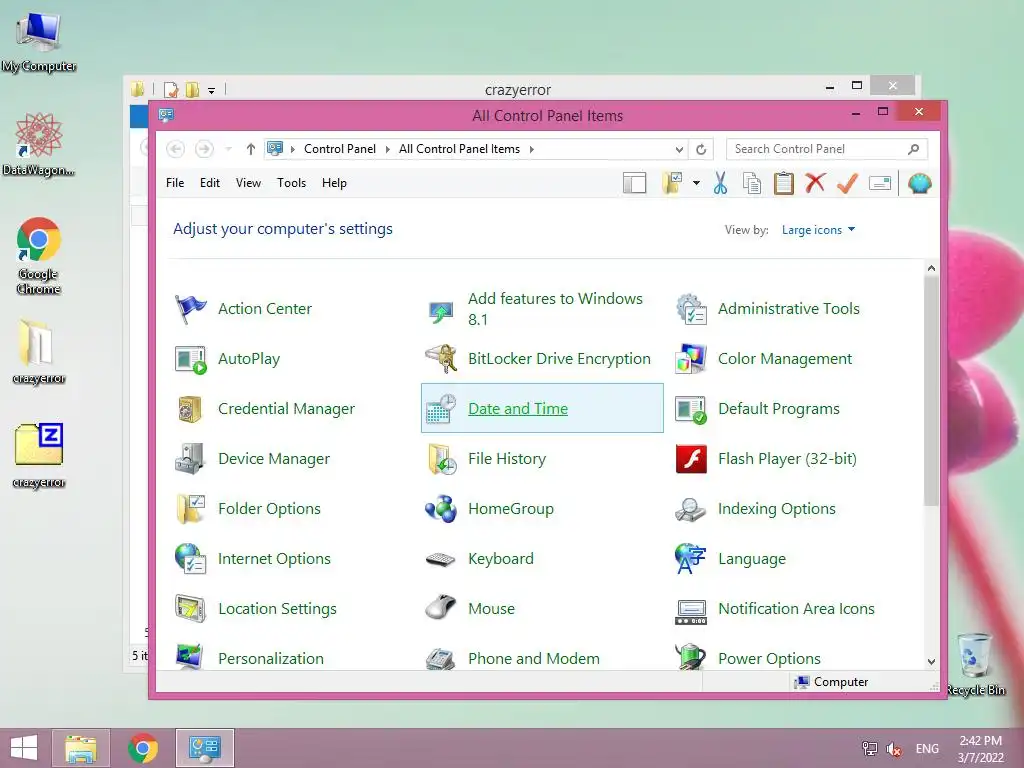Open the Folder Options icon

(191, 509)
